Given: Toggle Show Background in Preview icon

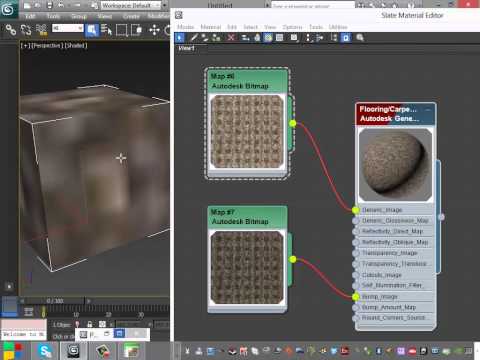Looking at the screenshot, I should 279,38.
